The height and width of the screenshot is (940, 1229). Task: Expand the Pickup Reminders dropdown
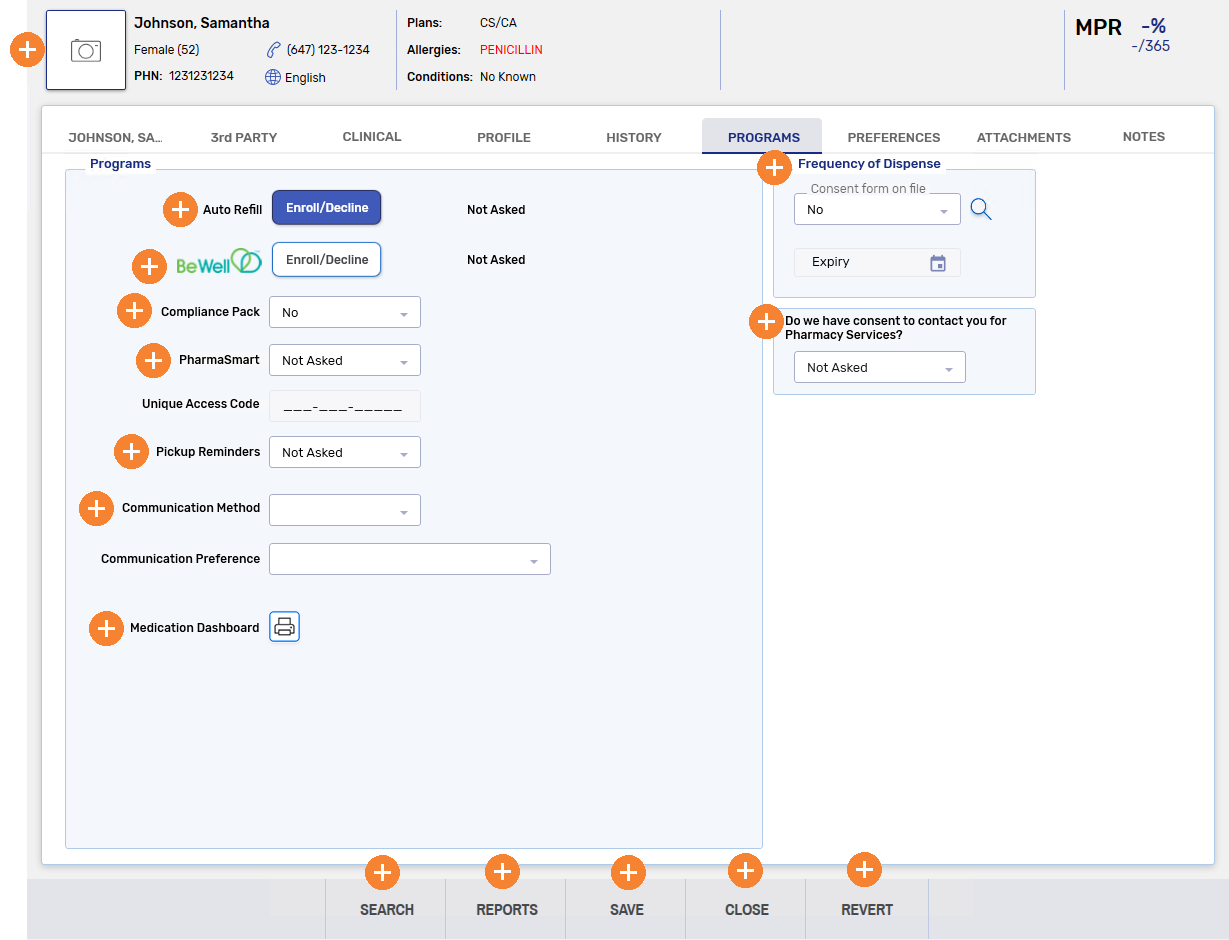click(x=344, y=453)
